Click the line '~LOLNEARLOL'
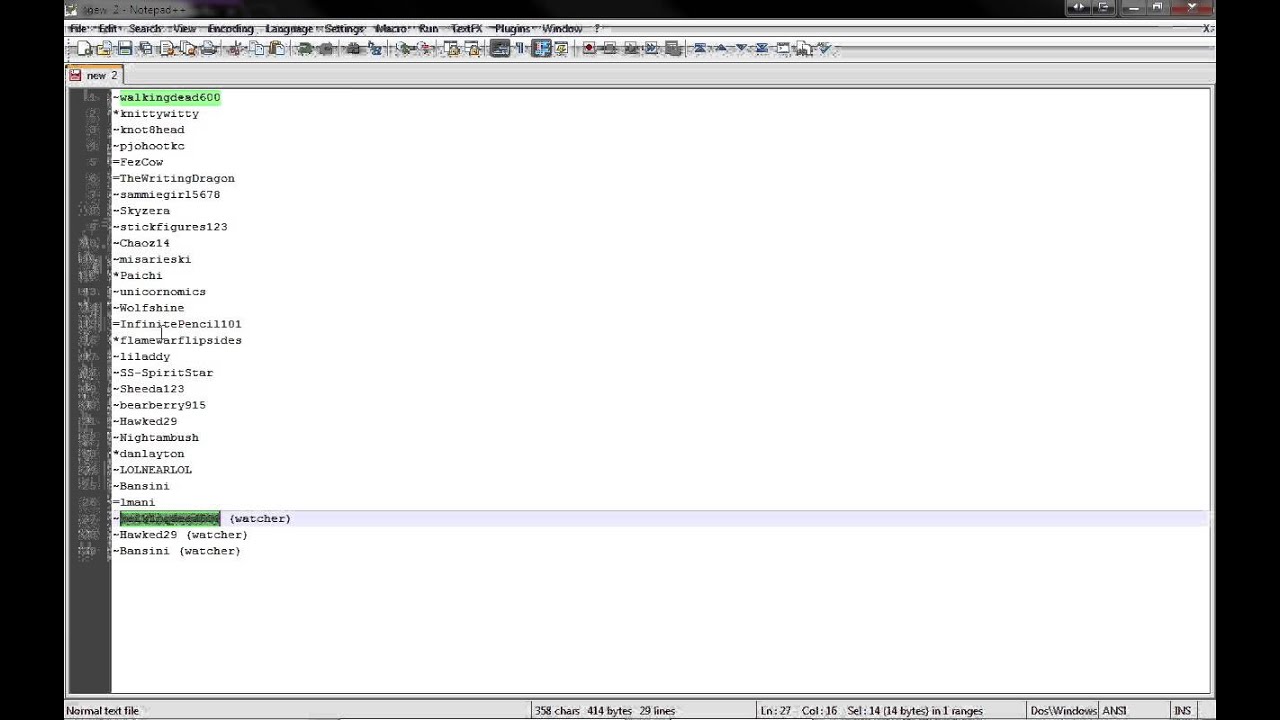1280x720 pixels. (x=152, y=470)
